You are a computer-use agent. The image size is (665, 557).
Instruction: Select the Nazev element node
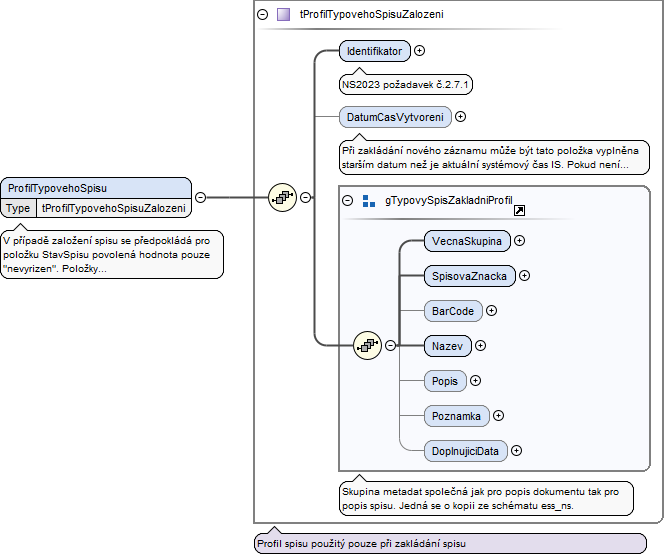tap(448, 346)
